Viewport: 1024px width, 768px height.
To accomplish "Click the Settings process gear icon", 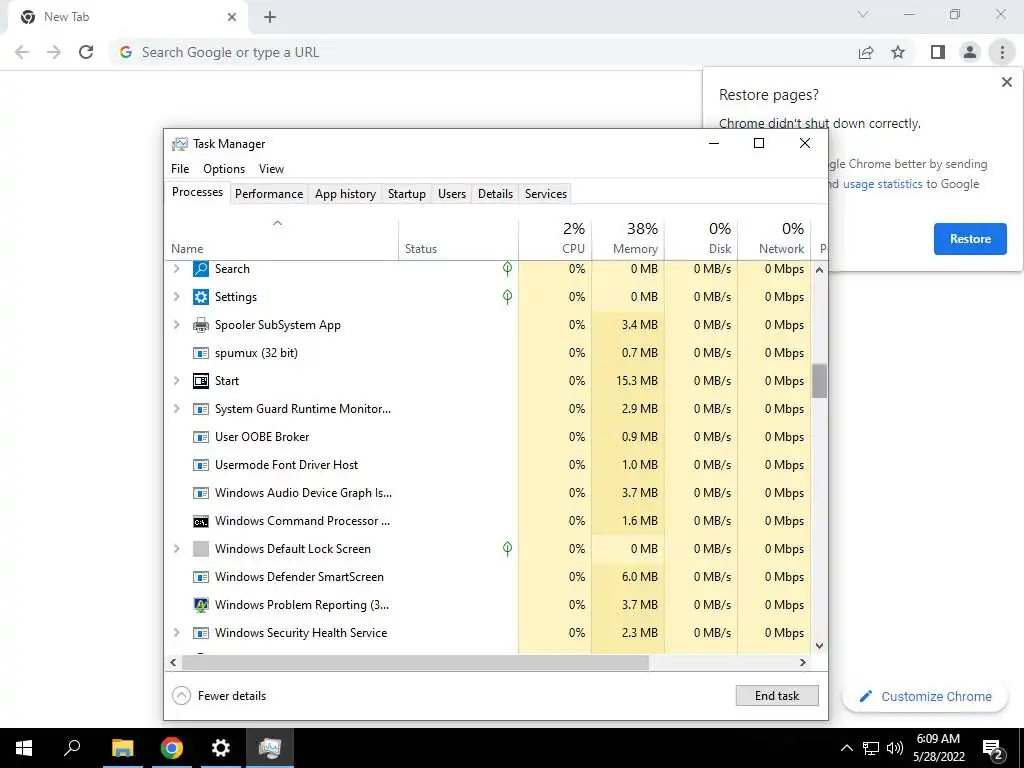I will point(200,296).
